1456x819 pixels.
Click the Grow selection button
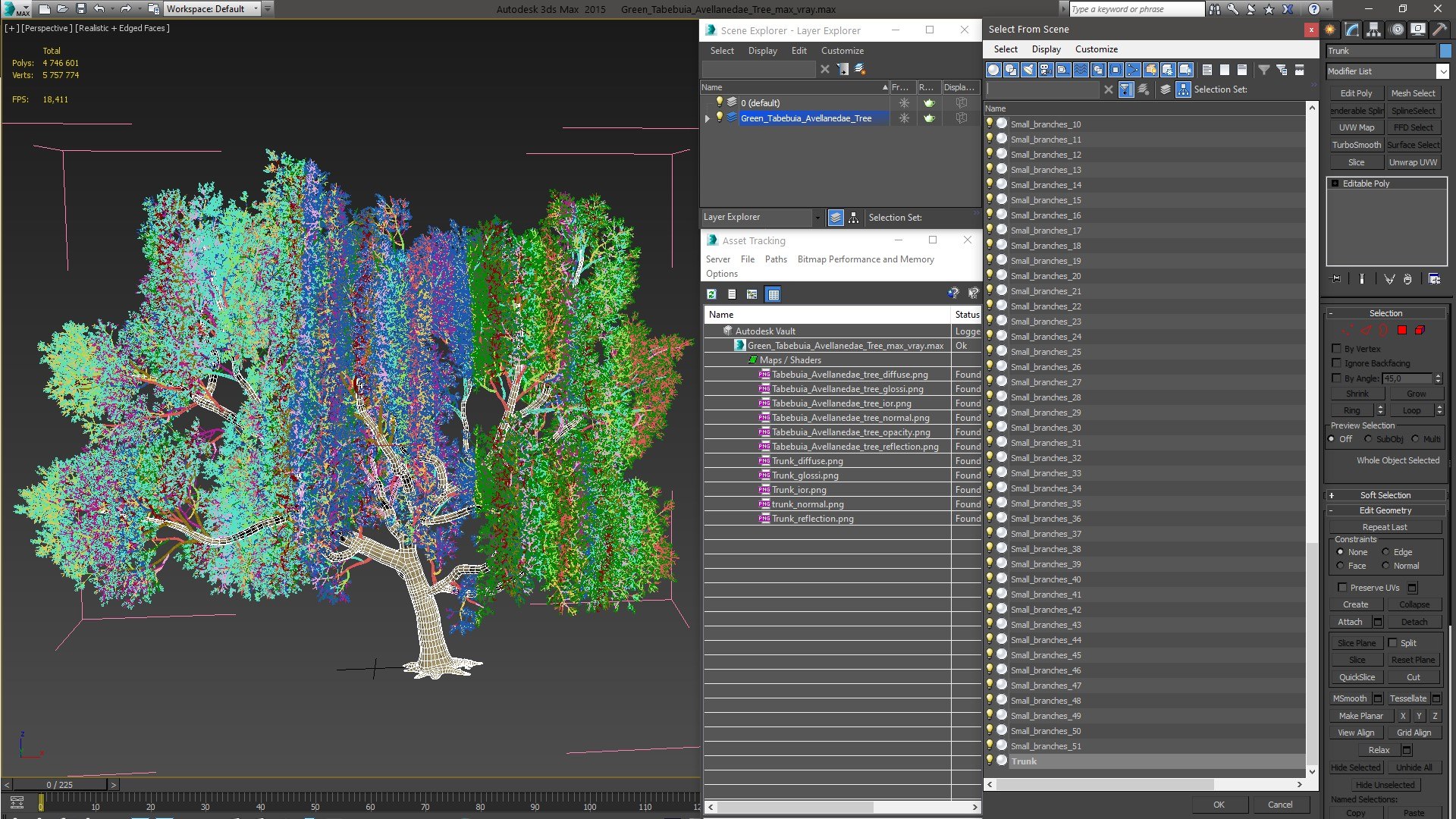(x=1416, y=394)
